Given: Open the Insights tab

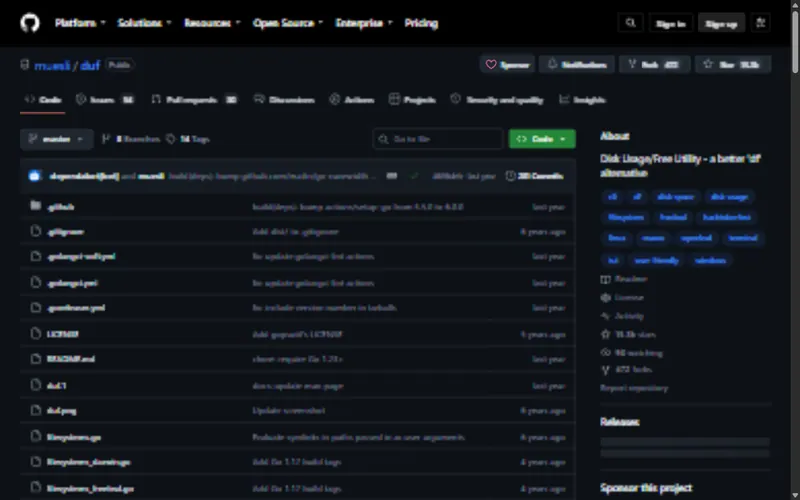Looking at the screenshot, I should click(582, 99).
